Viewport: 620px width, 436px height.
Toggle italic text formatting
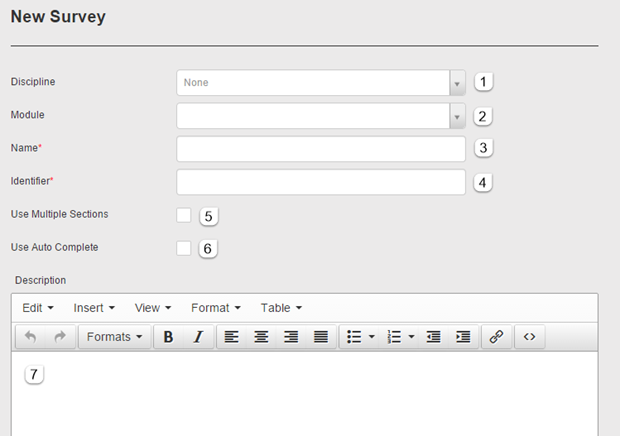point(197,337)
